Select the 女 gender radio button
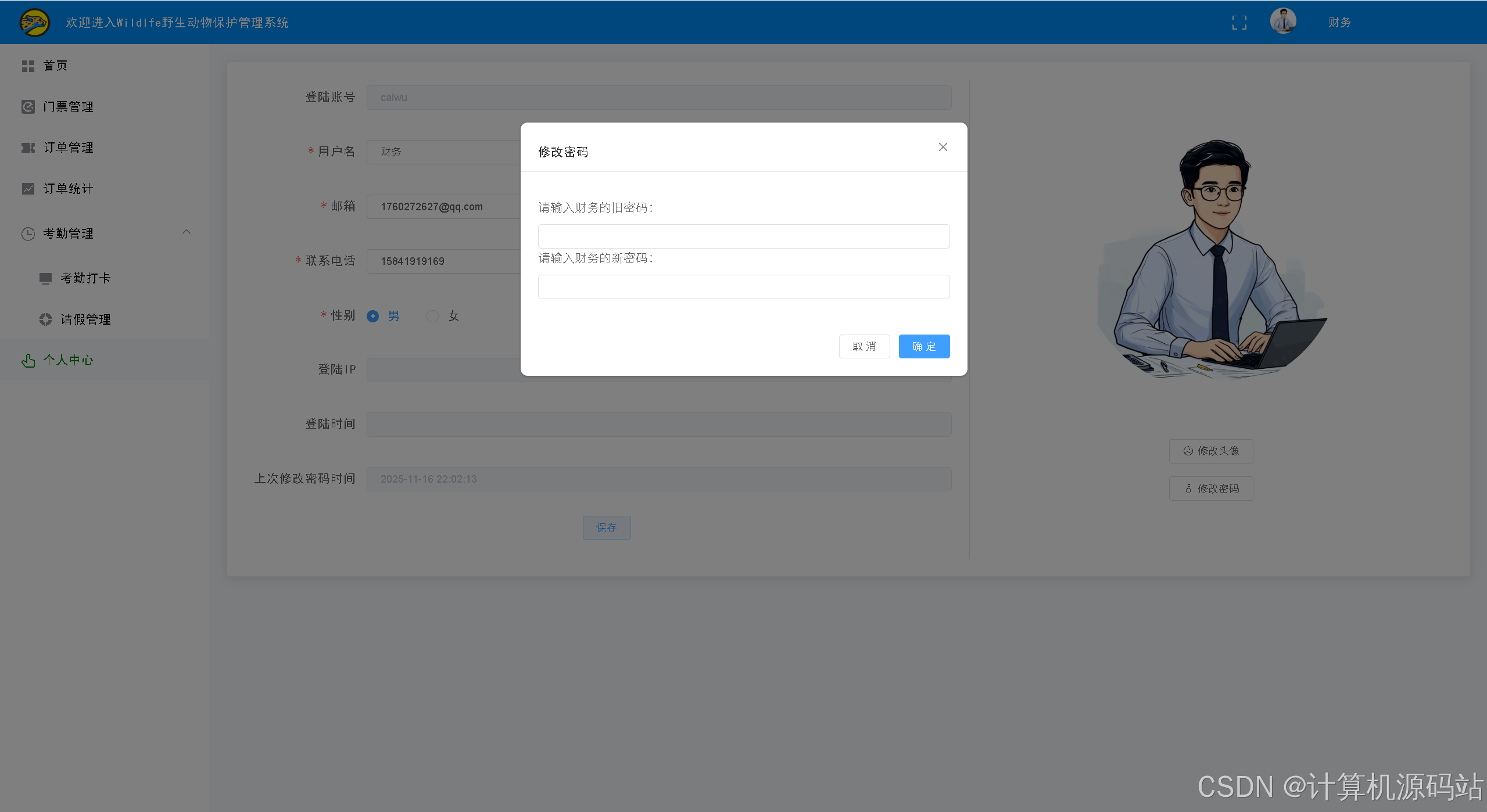Viewport: 1487px width, 812px height. coord(432,316)
